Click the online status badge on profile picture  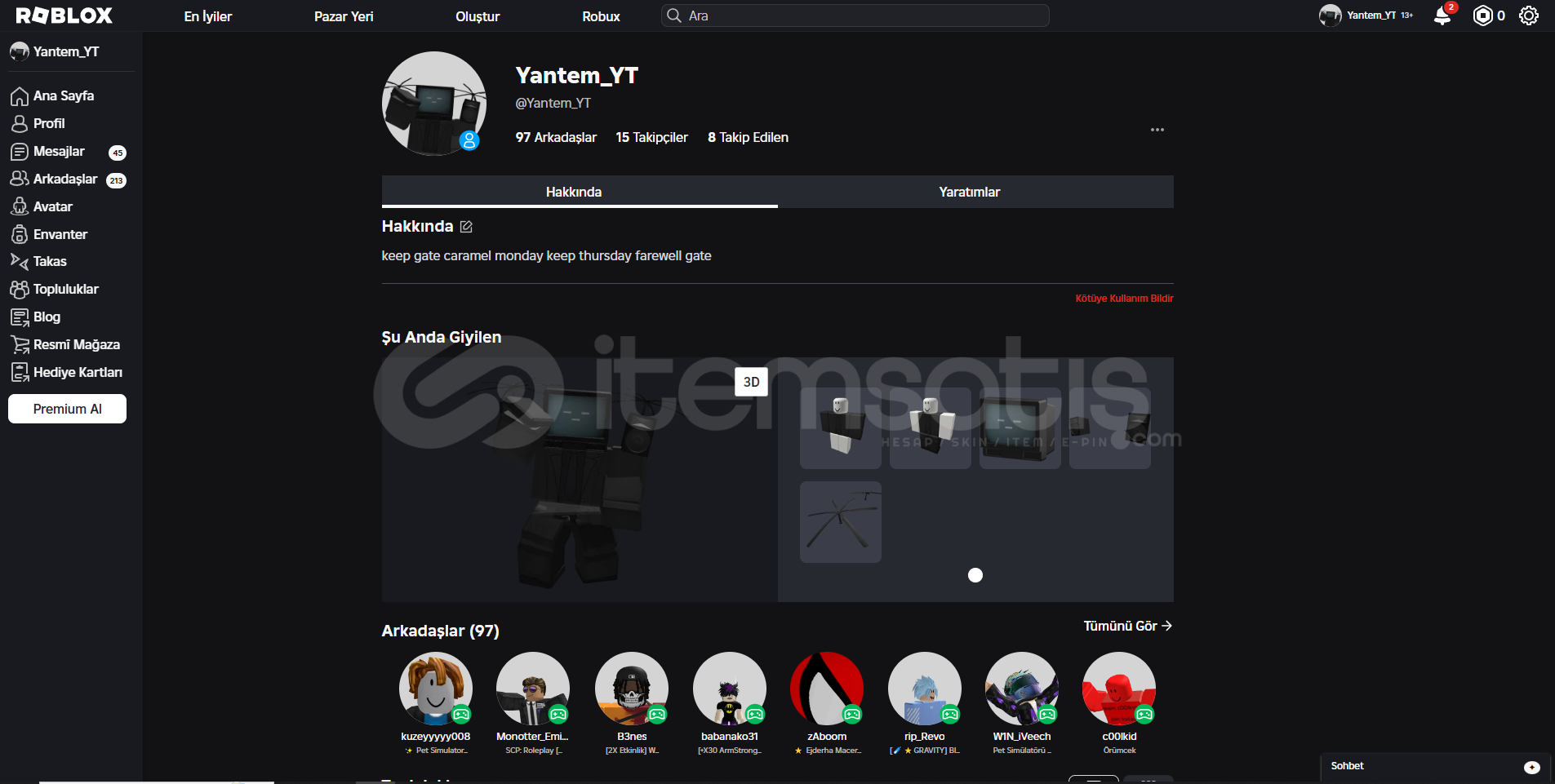coord(469,140)
